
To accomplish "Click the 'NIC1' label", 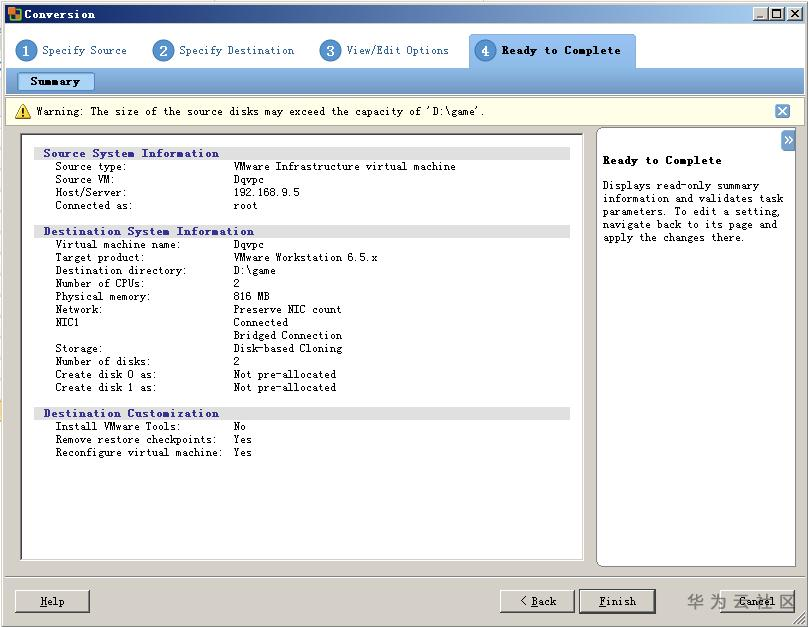I will click(67, 323).
